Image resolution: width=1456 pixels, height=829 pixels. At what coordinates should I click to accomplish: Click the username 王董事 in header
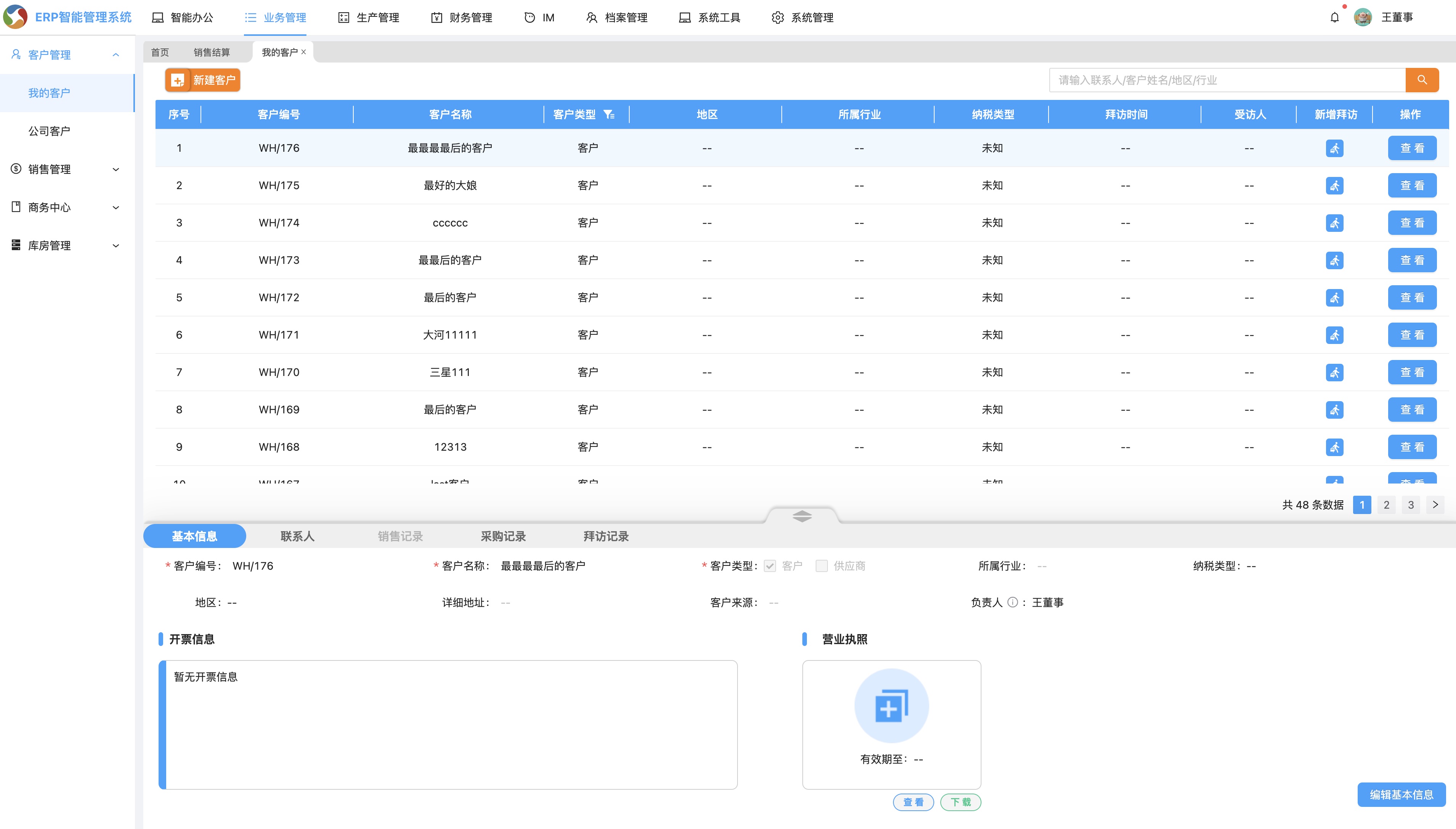click(1397, 18)
